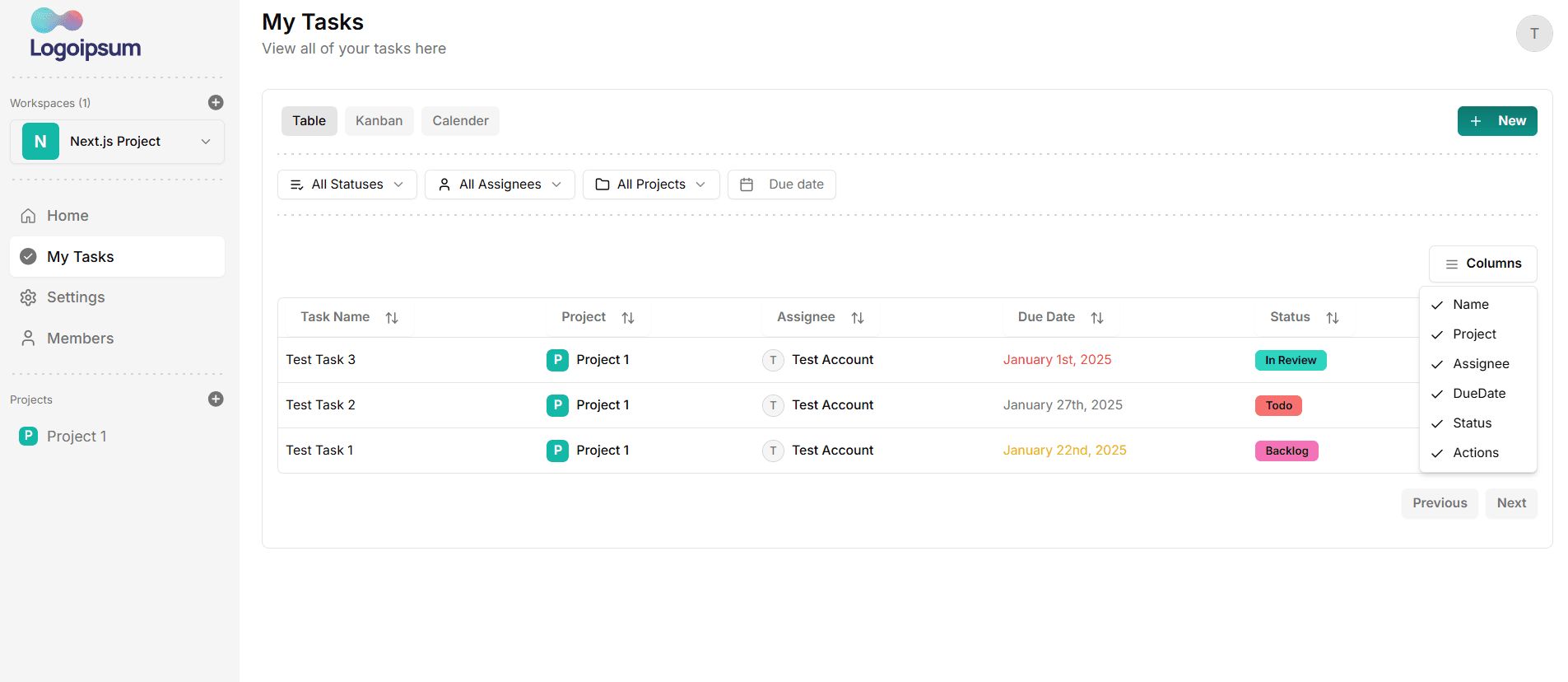Click the Next.js Project workspace avatar N
1568x682 pixels.
(40, 142)
